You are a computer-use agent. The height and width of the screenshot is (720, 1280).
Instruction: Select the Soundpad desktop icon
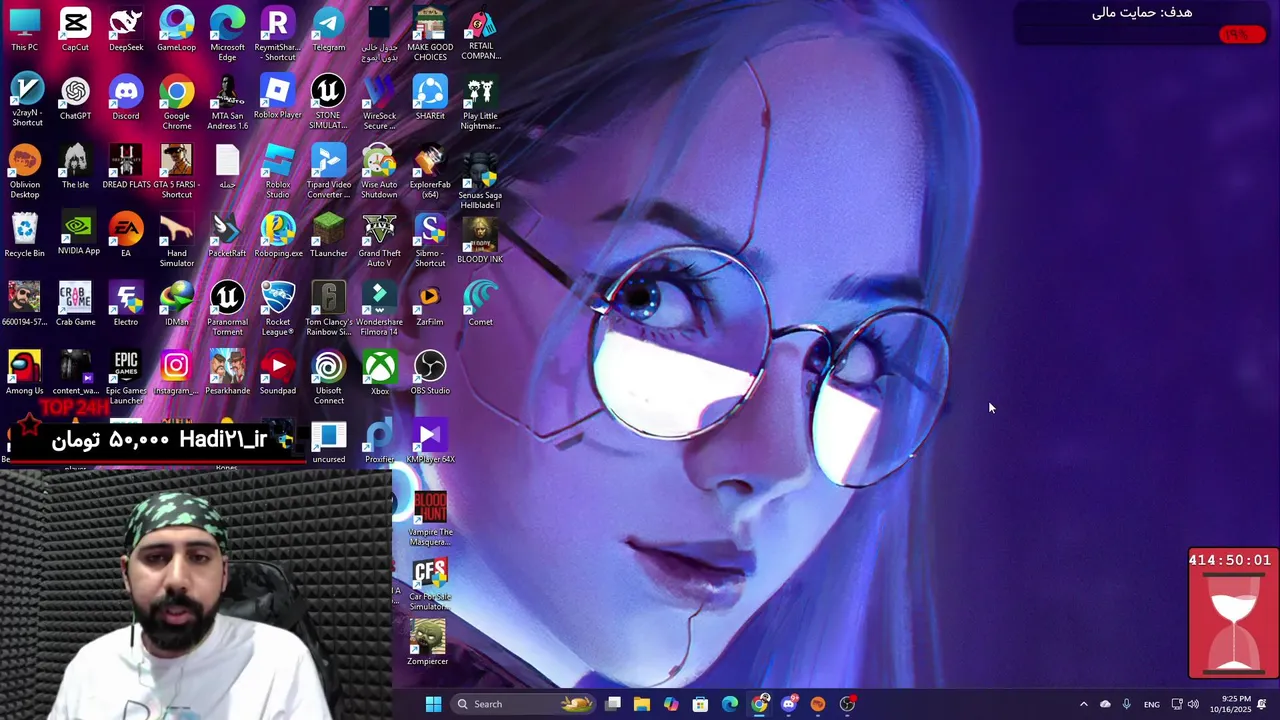278,372
